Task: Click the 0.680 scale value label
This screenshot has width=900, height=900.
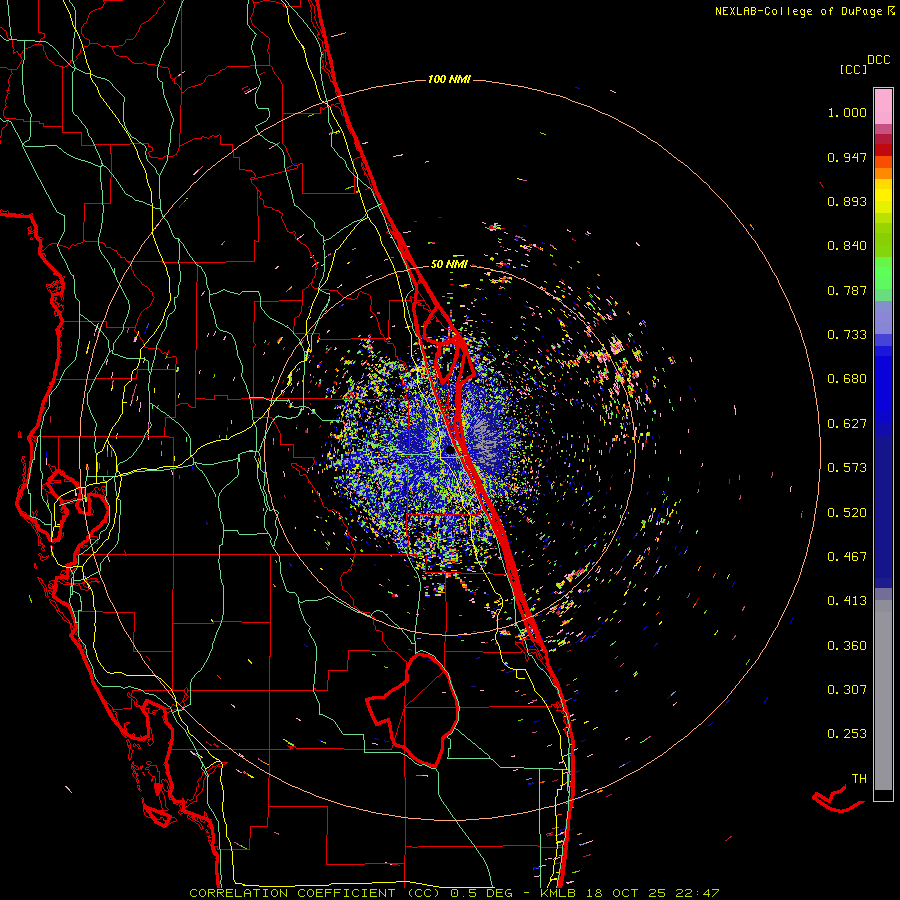Action: (847, 379)
